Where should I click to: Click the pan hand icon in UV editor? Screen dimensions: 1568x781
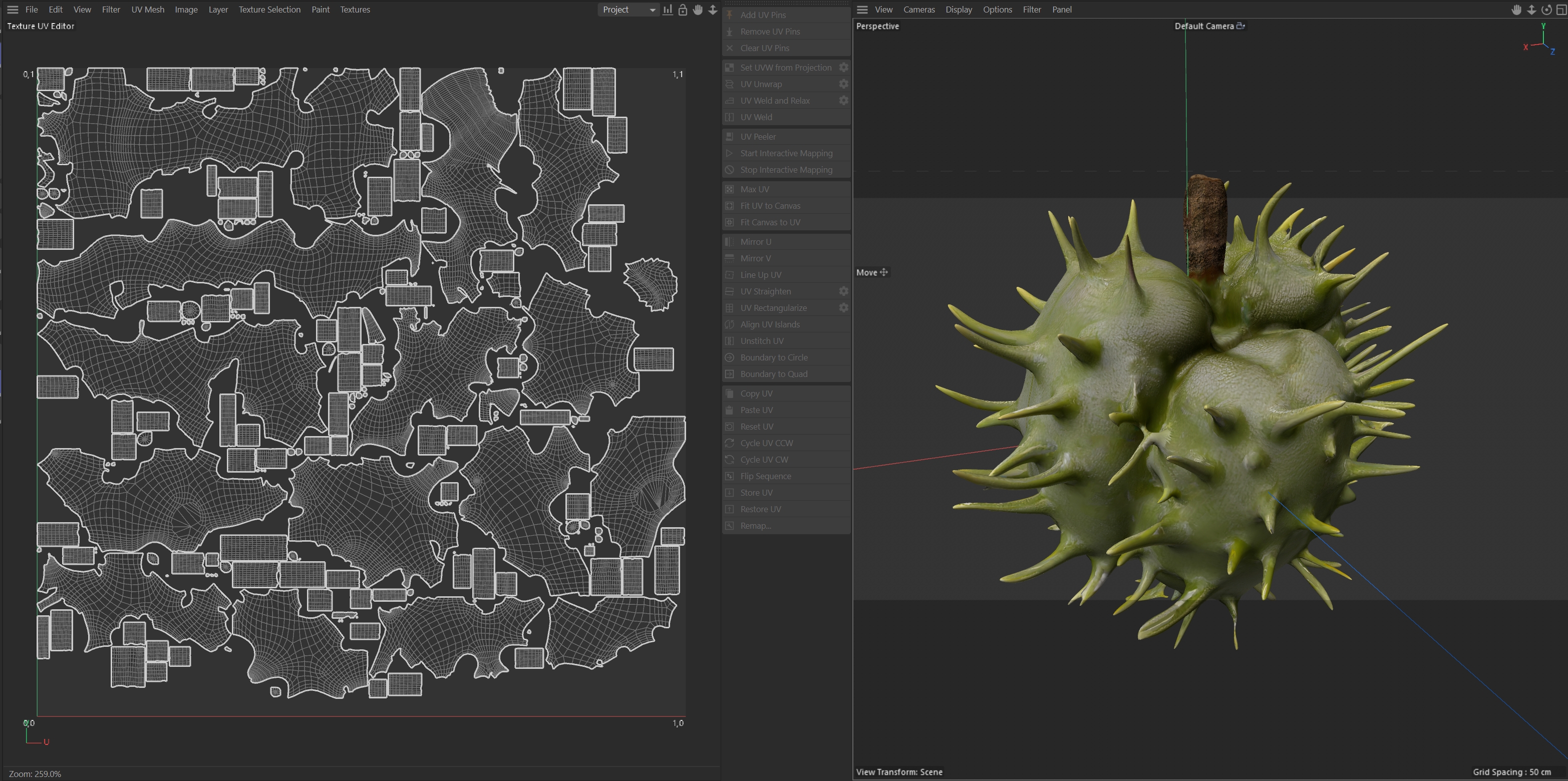[698, 10]
